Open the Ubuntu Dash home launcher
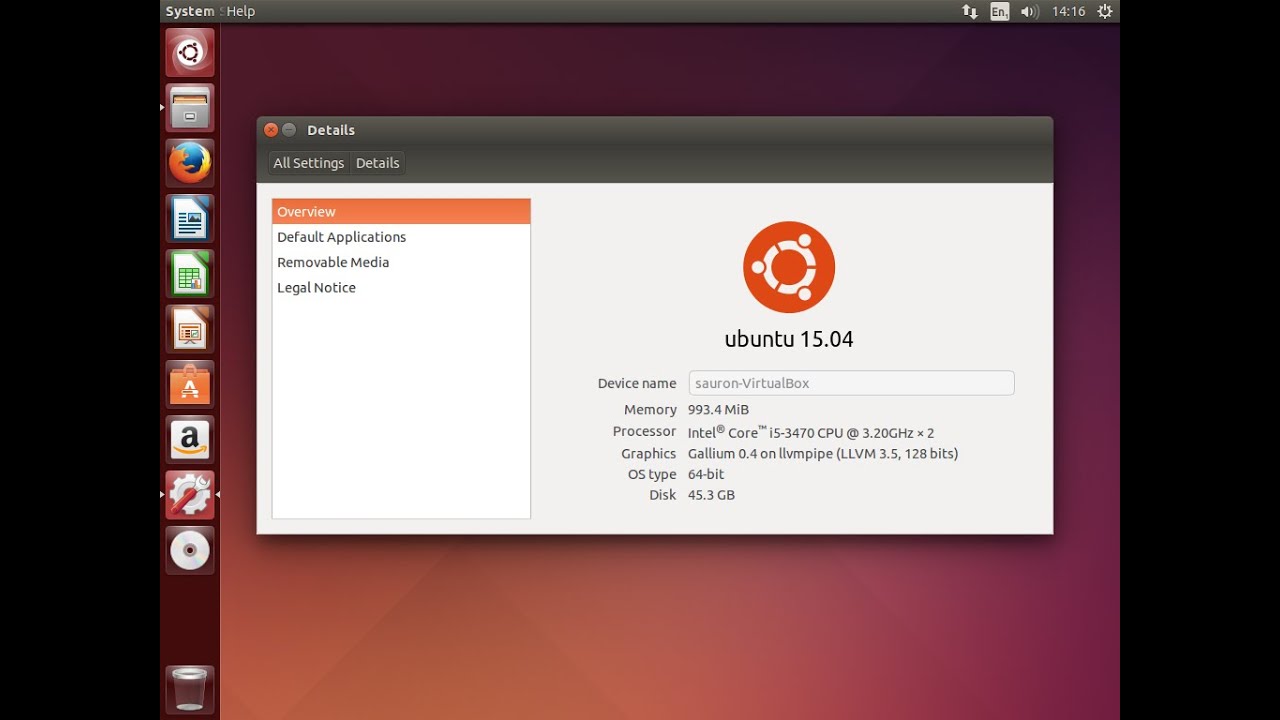 click(190, 53)
